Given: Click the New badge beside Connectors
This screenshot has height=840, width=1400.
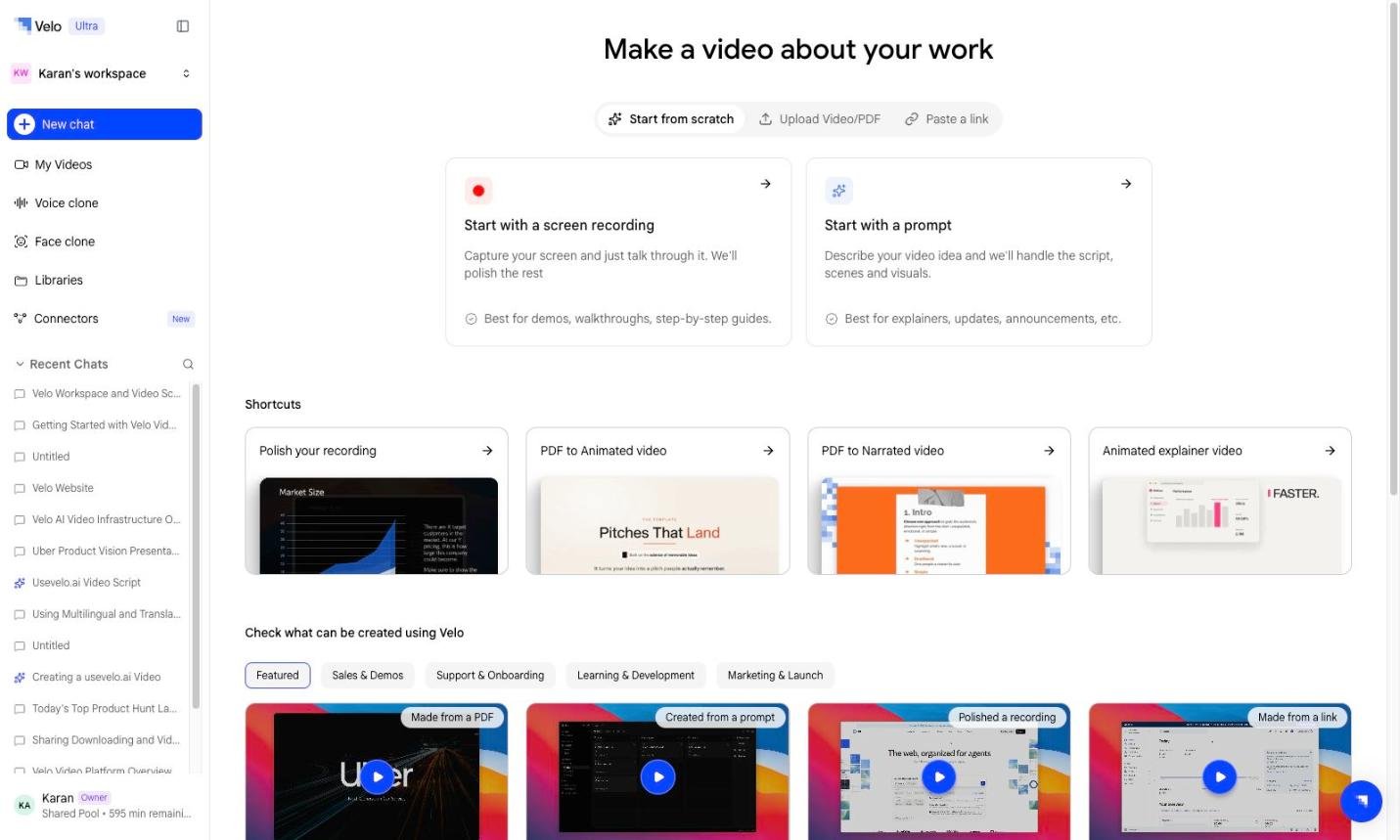Looking at the screenshot, I should 181,319.
